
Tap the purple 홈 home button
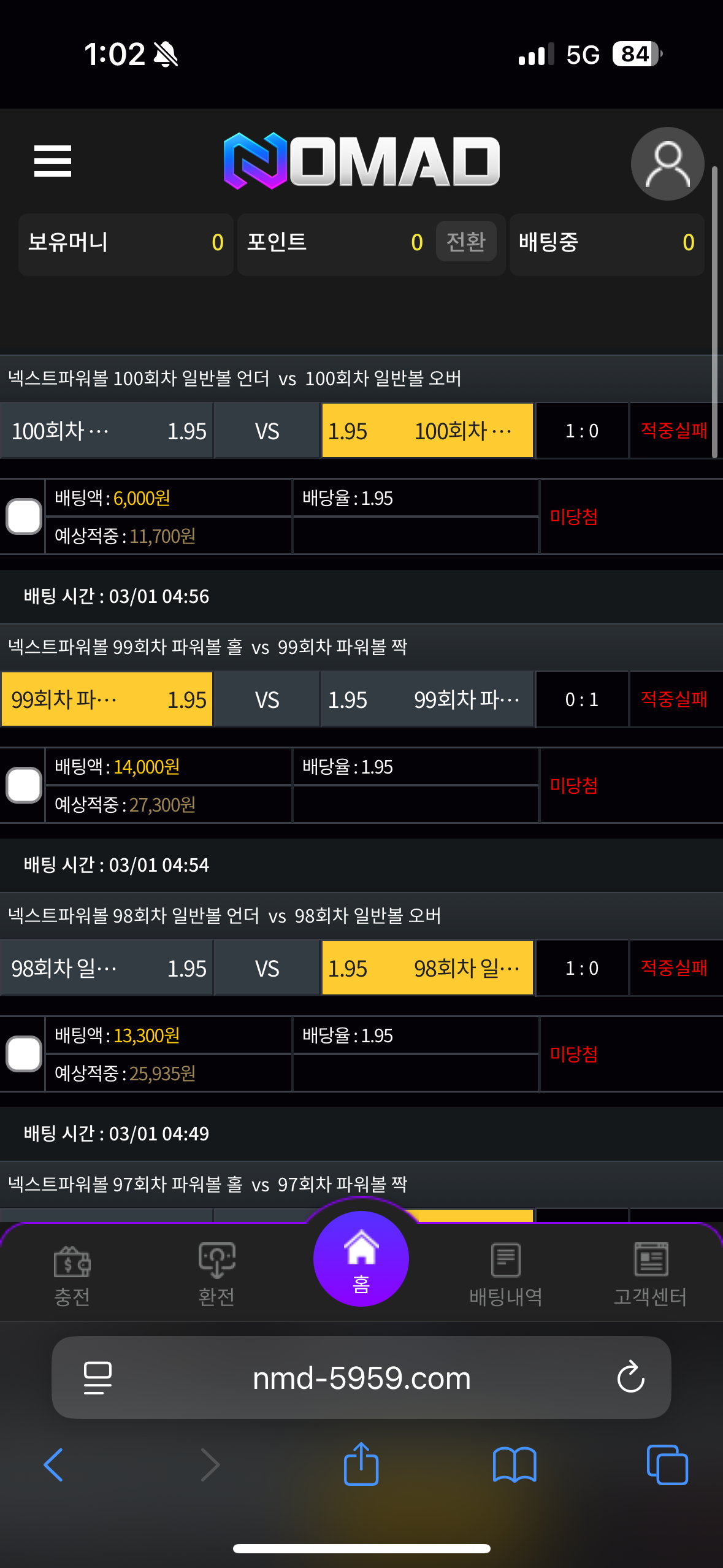click(361, 1258)
